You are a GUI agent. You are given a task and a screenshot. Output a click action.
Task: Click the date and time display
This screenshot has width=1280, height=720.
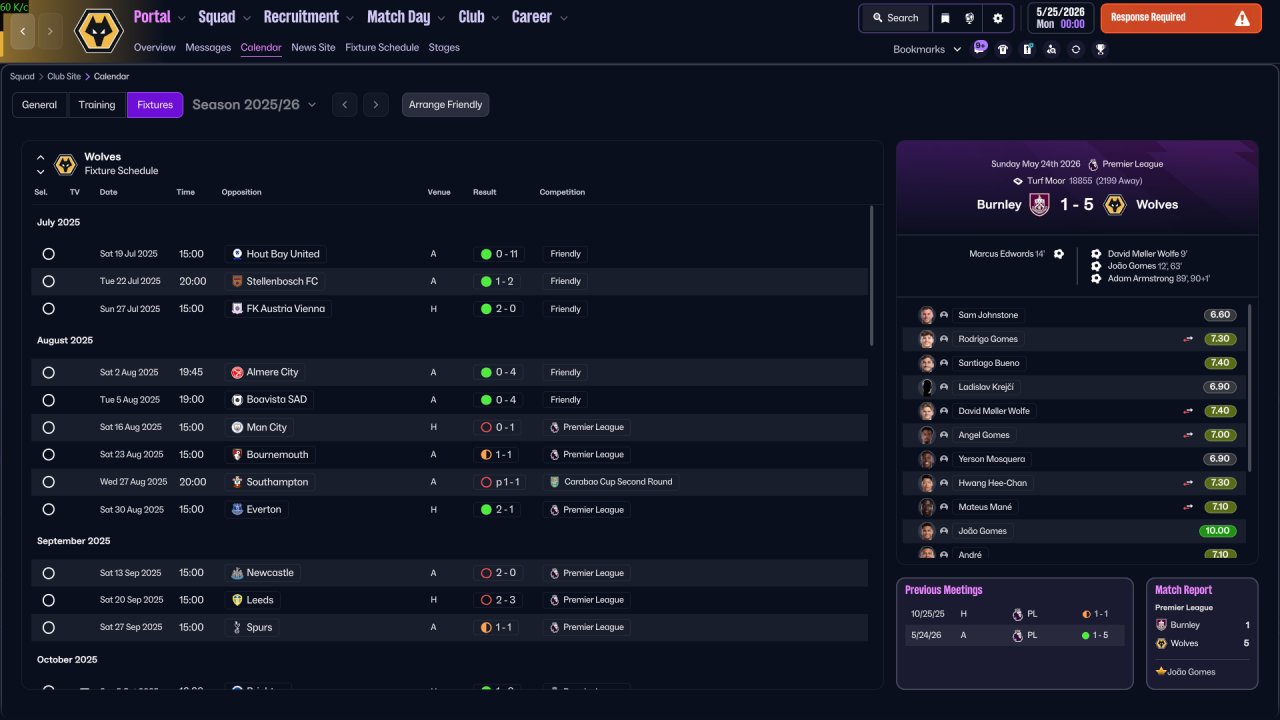(x=1059, y=18)
